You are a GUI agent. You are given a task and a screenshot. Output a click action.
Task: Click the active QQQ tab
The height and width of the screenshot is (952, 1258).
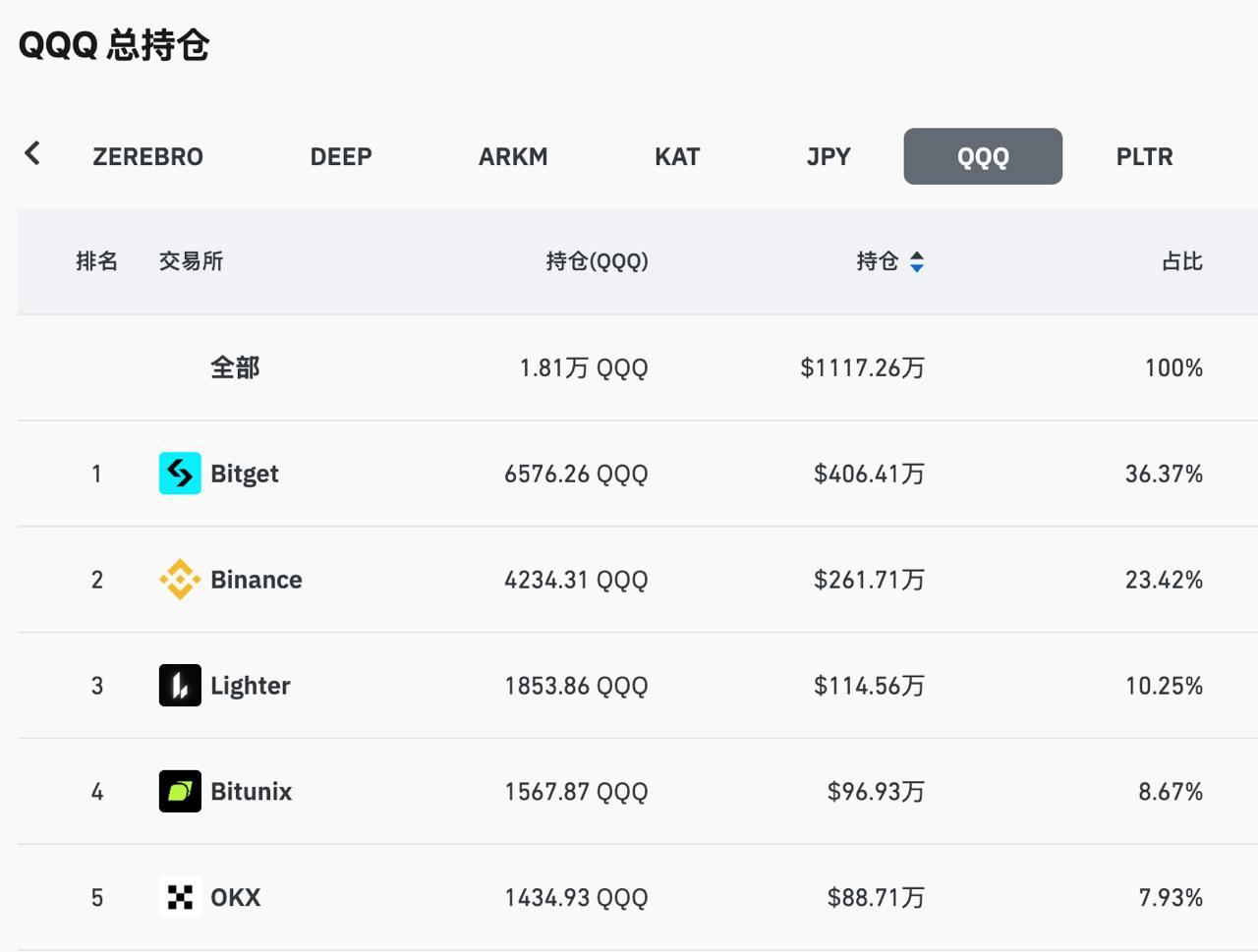(x=983, y=156)
